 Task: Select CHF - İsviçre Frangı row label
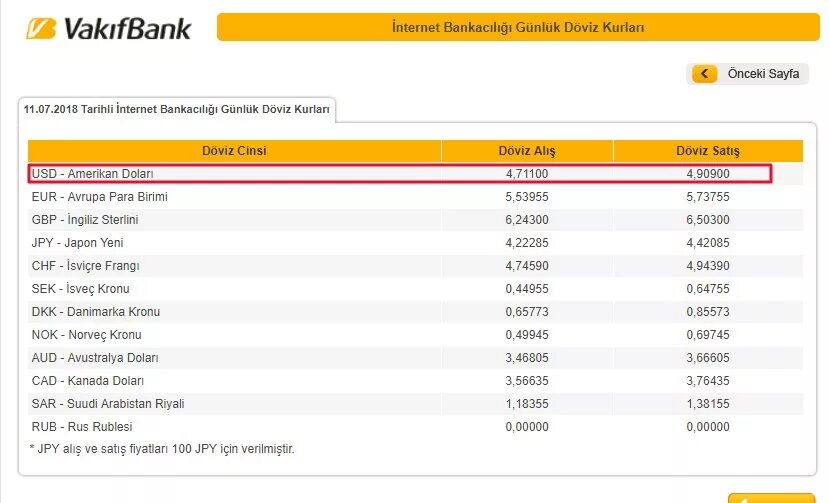(86, 266)
